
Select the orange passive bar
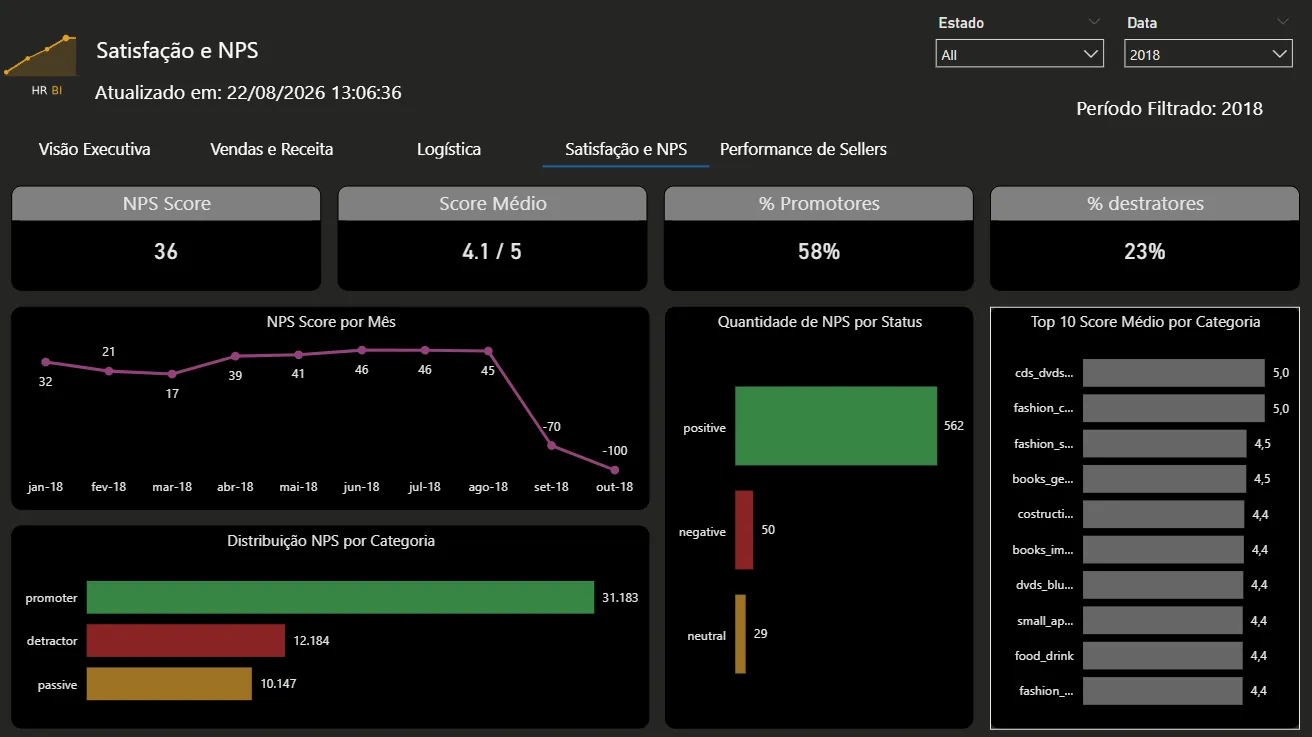click(169, 684)
